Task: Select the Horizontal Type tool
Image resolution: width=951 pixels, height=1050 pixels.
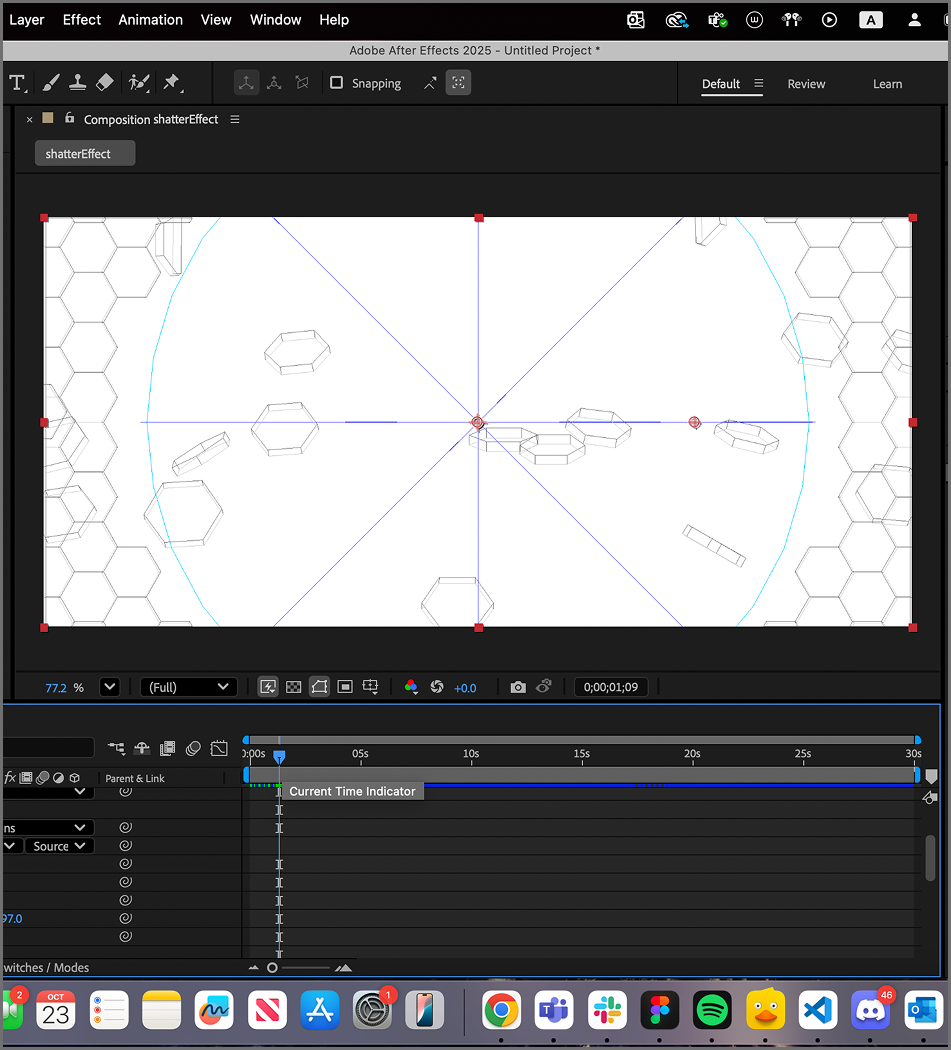Action: pyautogui.click(x=17, y=83)
